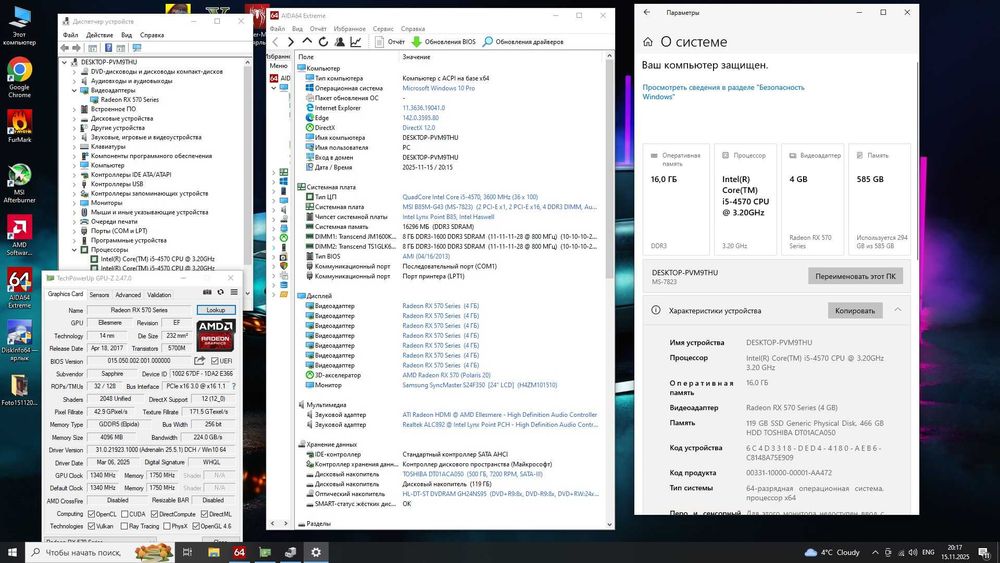Viewport: 1000px width, 563px height.
Task: Open 'Microsoft Windows 10 Pro' link in AIDA64
Action: pos(438,88)
